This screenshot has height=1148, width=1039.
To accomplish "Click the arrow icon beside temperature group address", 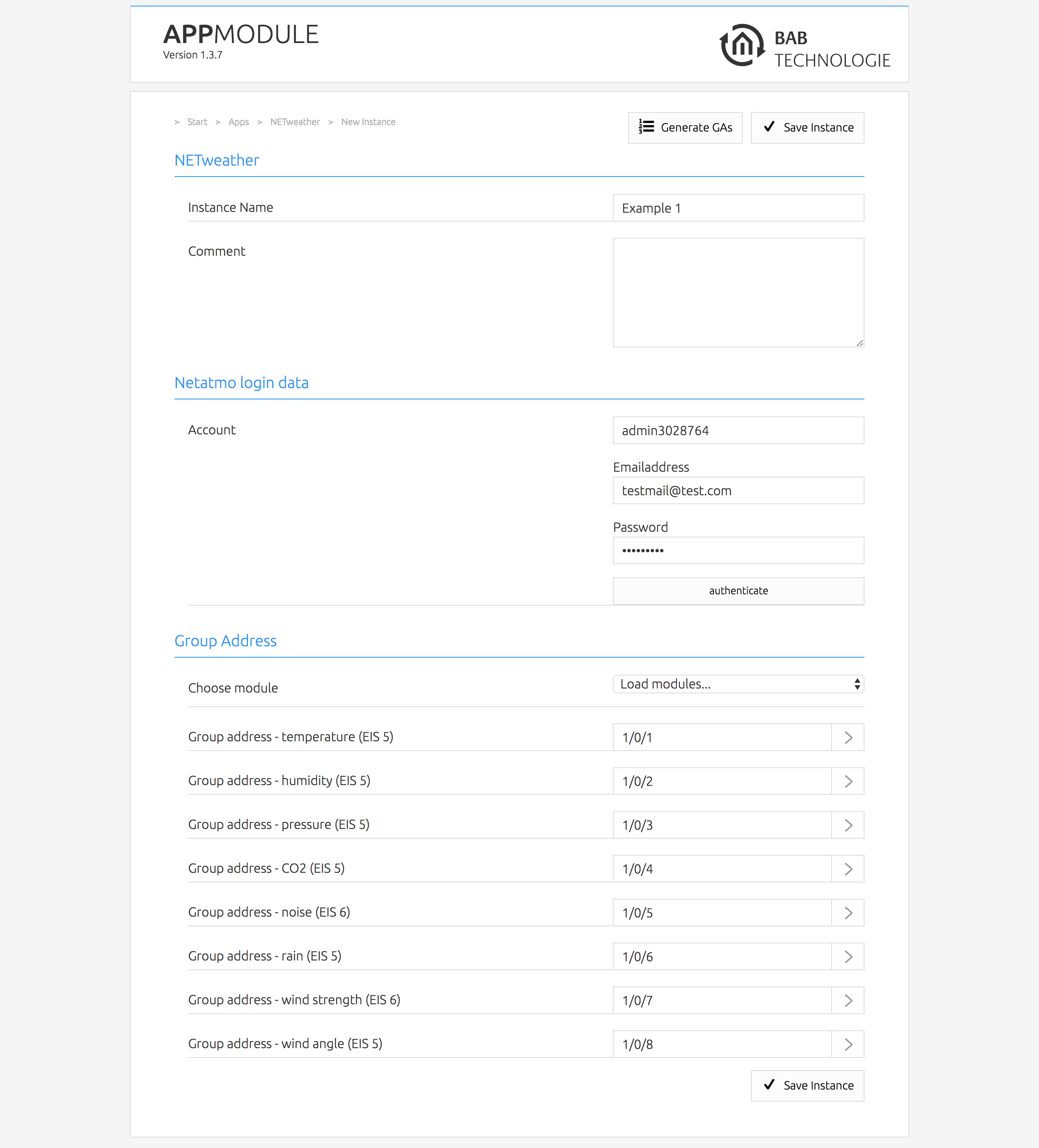I will tap(848, 738).
